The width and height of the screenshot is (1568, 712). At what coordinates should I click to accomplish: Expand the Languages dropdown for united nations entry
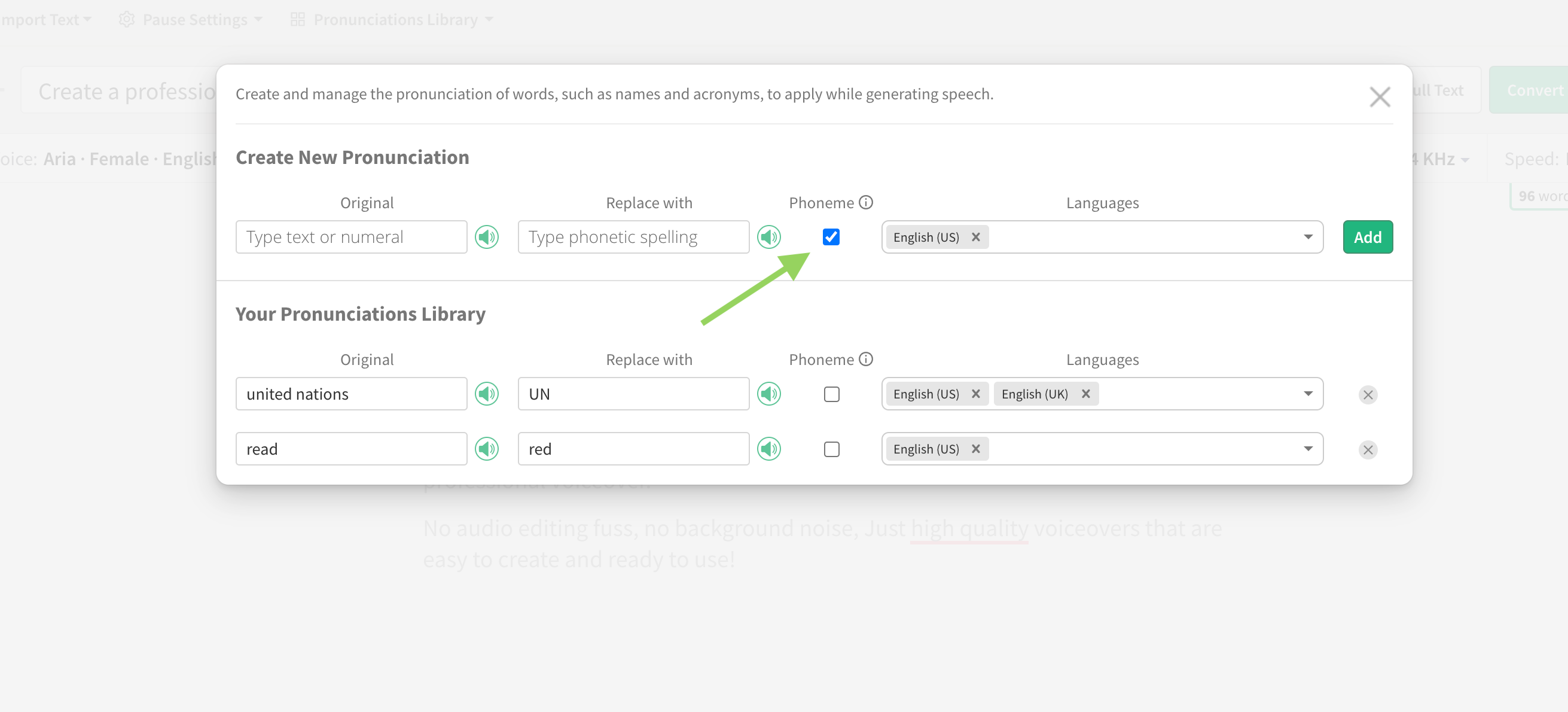(x=1308, y=393)
